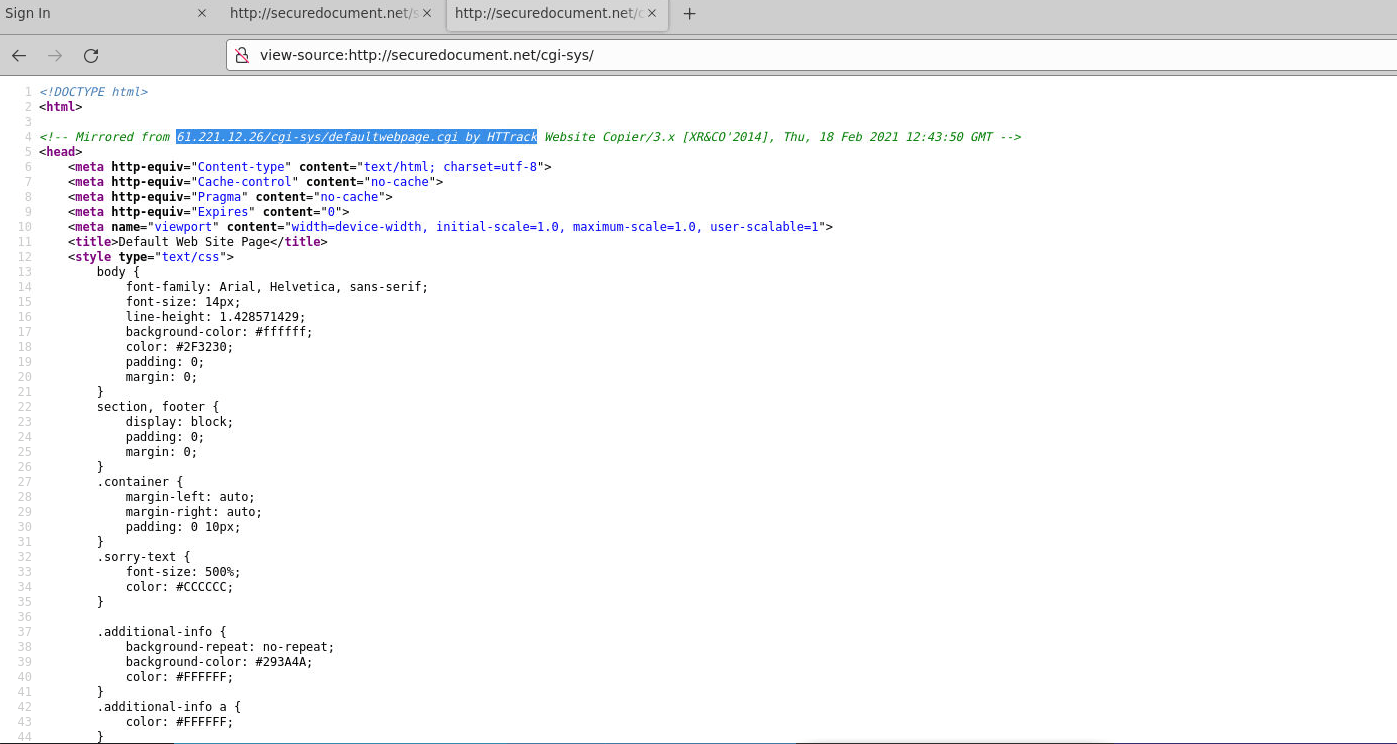
Task: Click the color: #CCCCCC line
Action: point(180,587)
